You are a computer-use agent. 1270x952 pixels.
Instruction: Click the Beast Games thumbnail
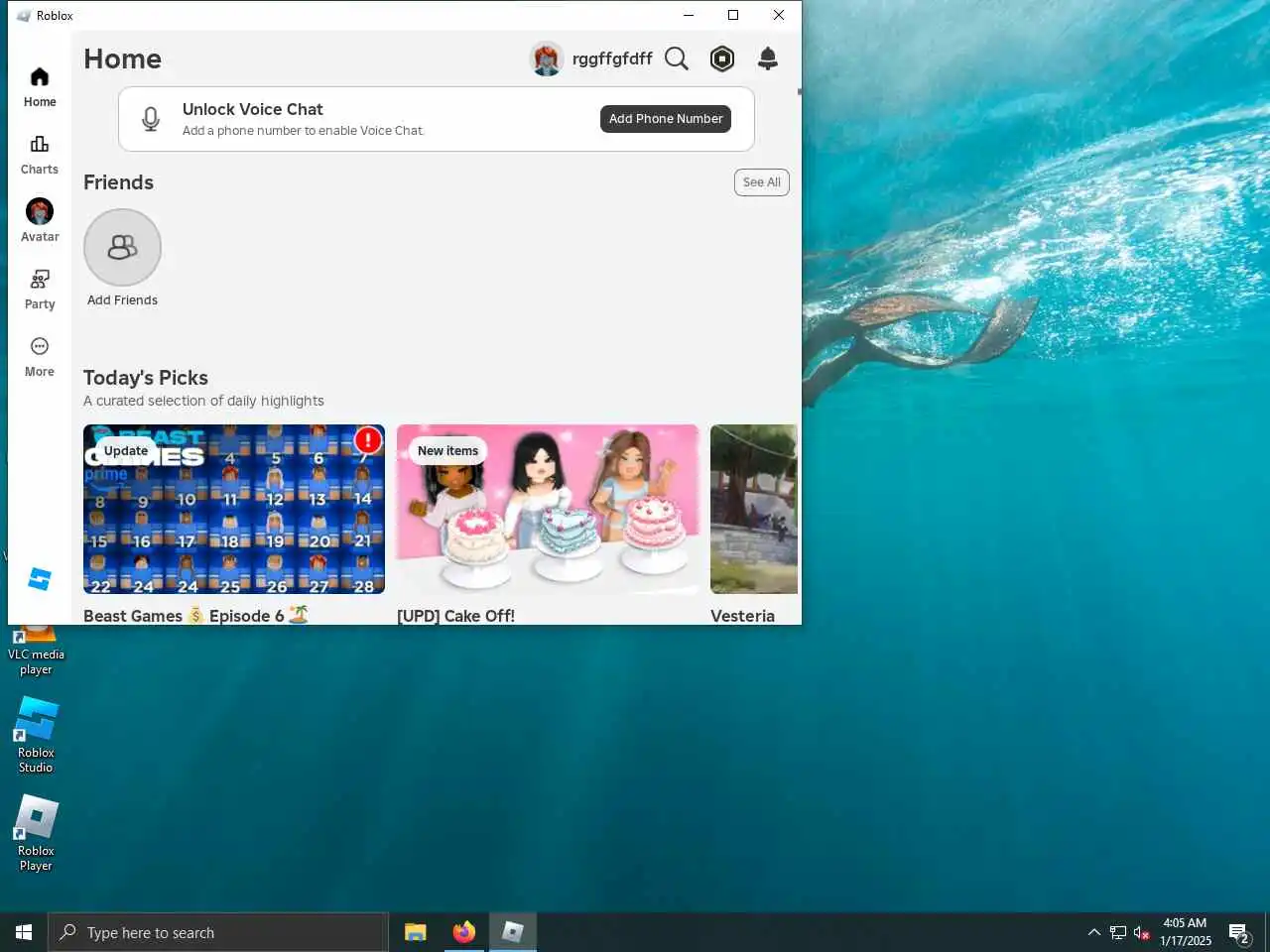pos(234,510)
